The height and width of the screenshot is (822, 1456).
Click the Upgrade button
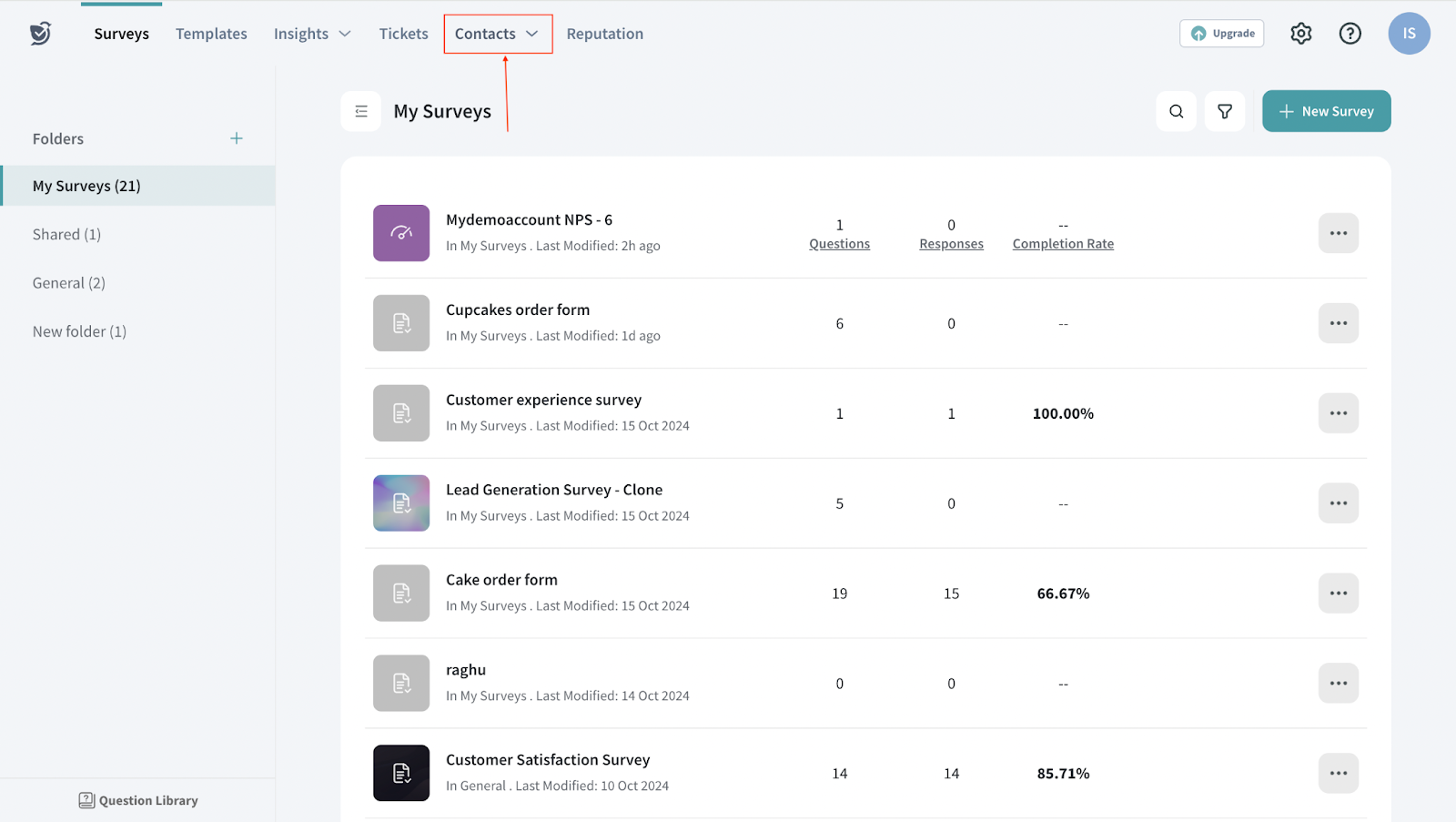[x=1221, y=34]
